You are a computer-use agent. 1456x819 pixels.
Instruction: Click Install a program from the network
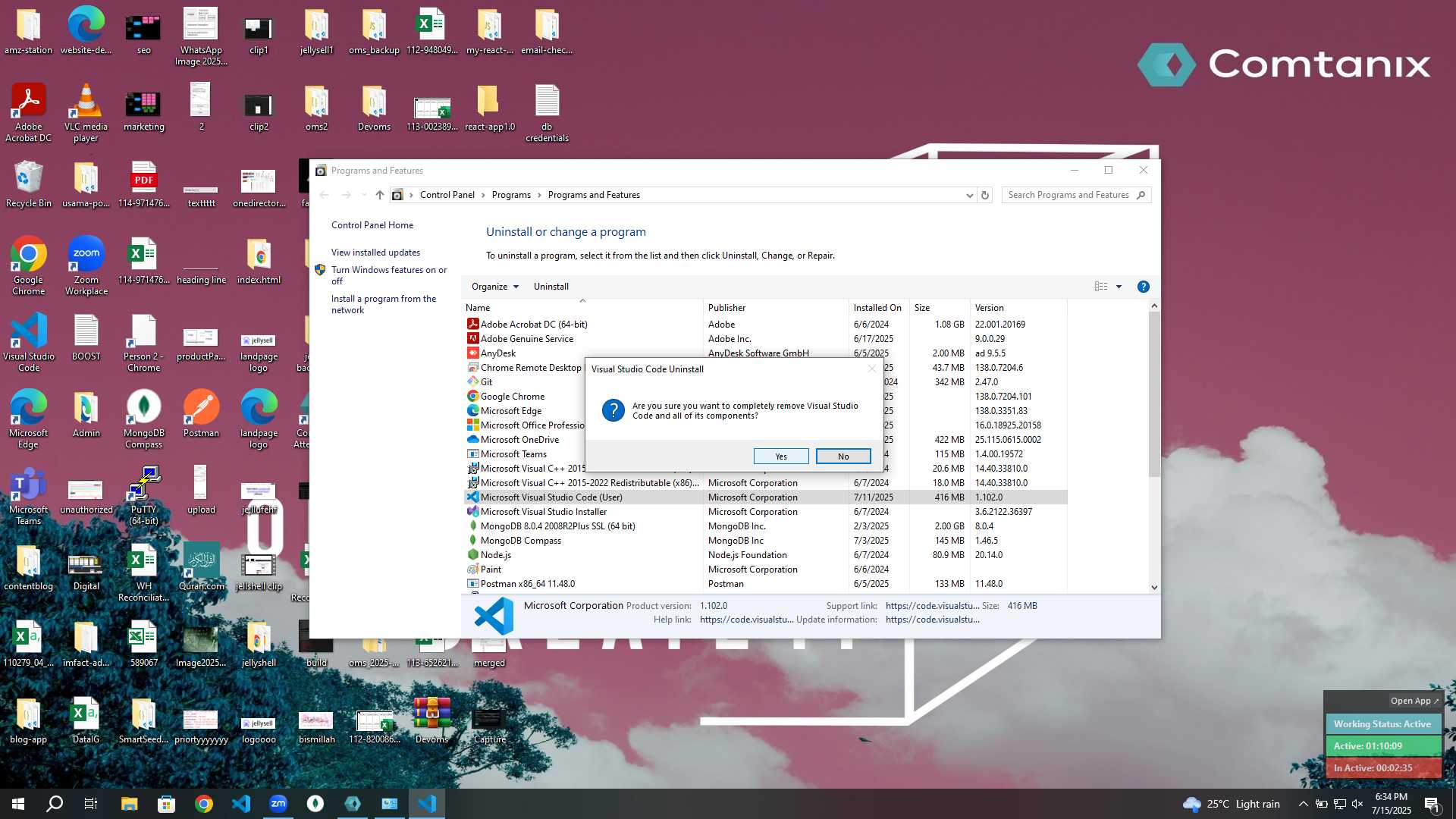click(x=384, y=304)
